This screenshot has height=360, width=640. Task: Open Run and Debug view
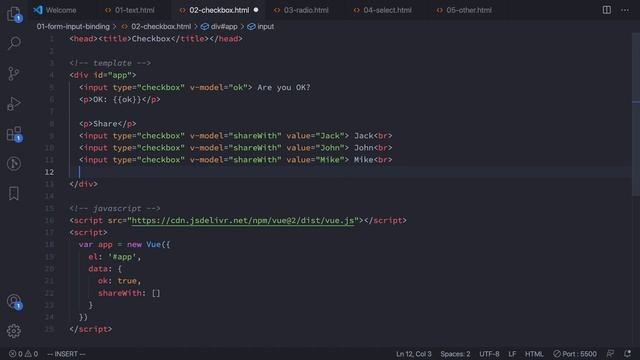[x=14, y=103]
